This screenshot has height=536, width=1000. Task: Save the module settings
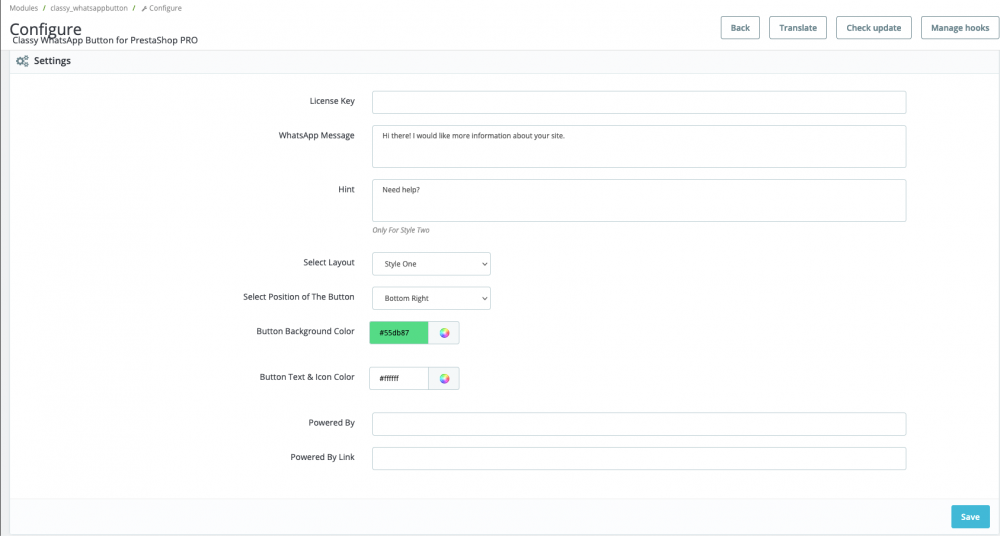969,517
